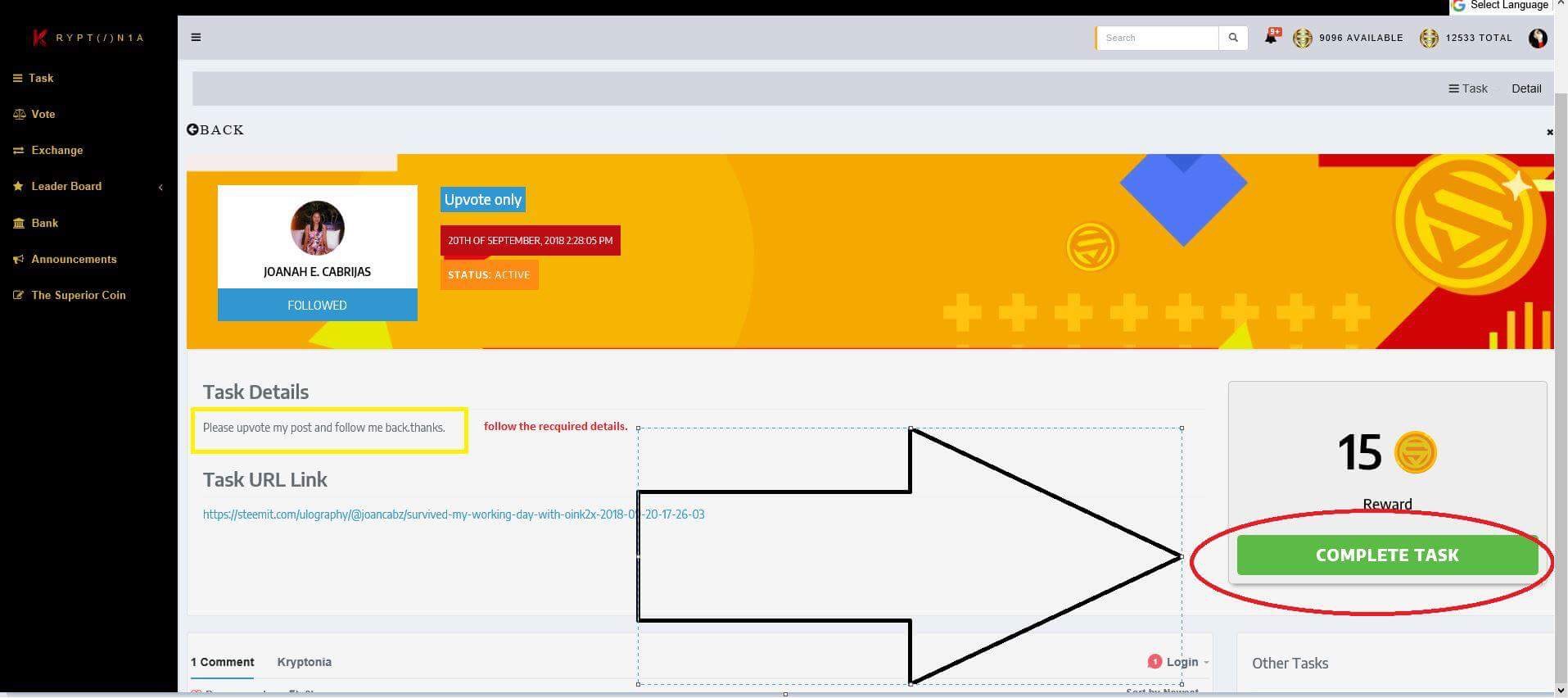Expand the Leader Board submenu chevron
This screenshot has height=698, width=1568.
pos(160,188)
